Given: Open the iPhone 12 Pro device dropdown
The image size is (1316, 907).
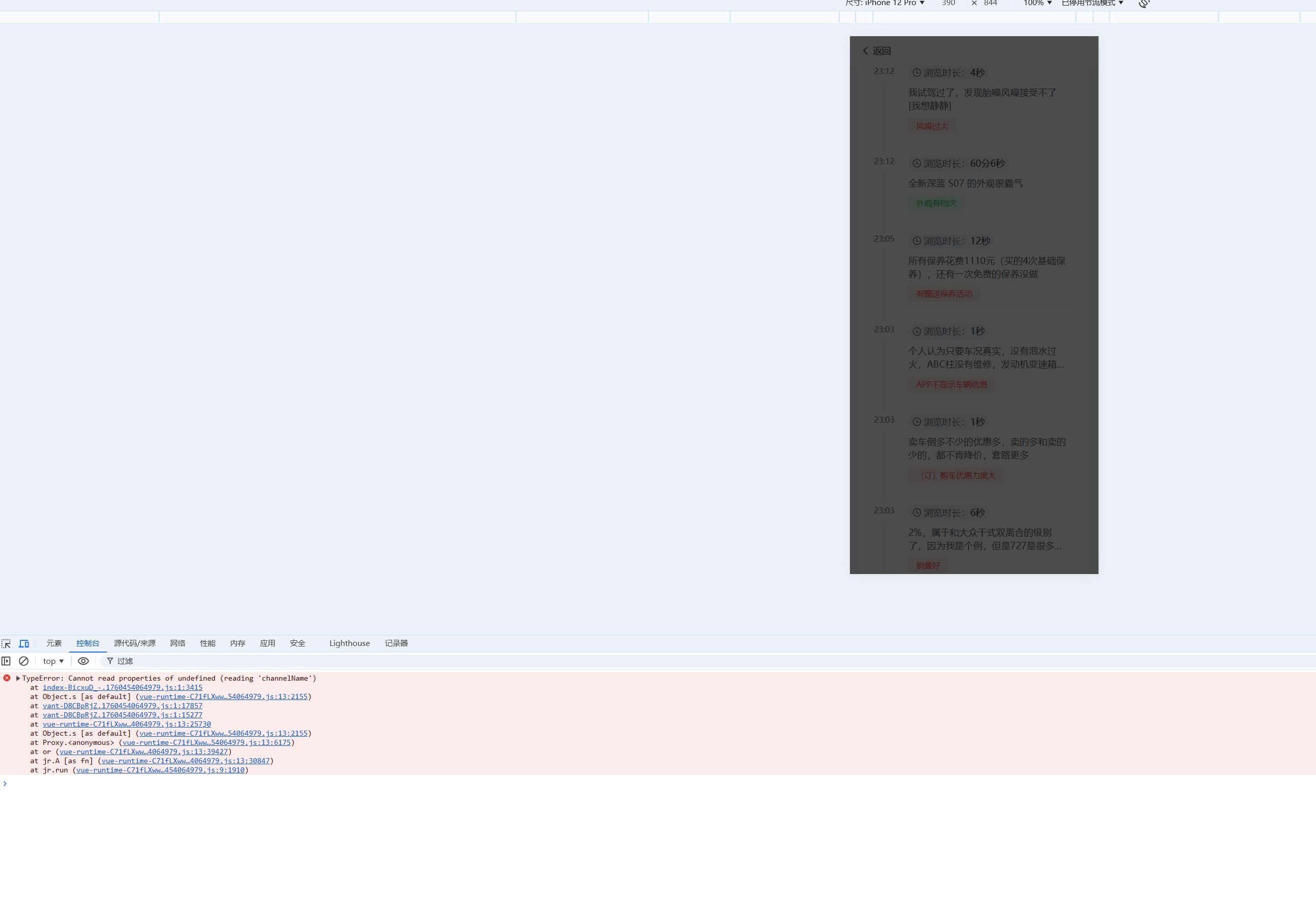Looking at the screenshot, I should click(x=894, y=4).
